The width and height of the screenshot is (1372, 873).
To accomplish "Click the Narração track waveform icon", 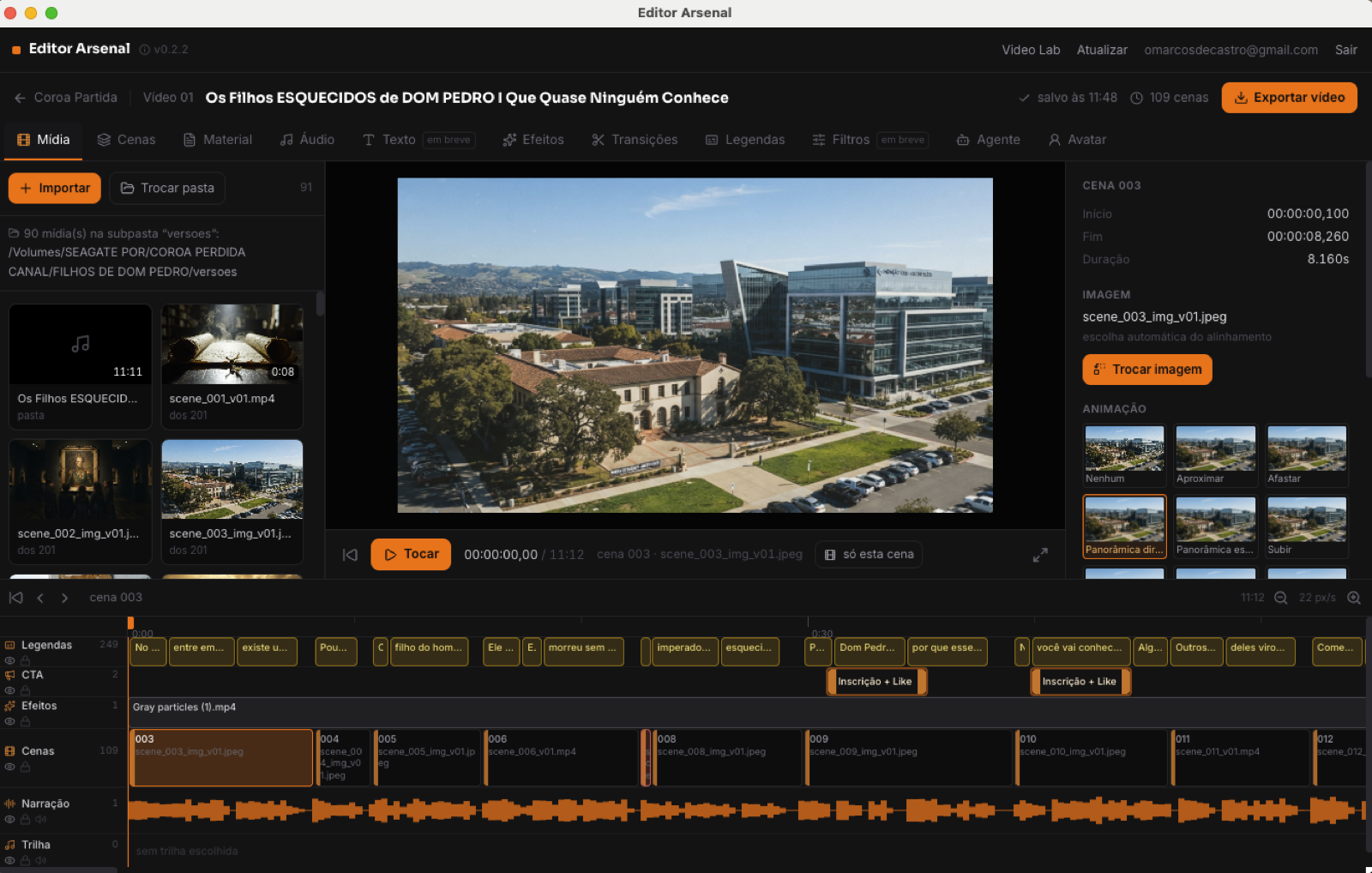I will 10,804.
